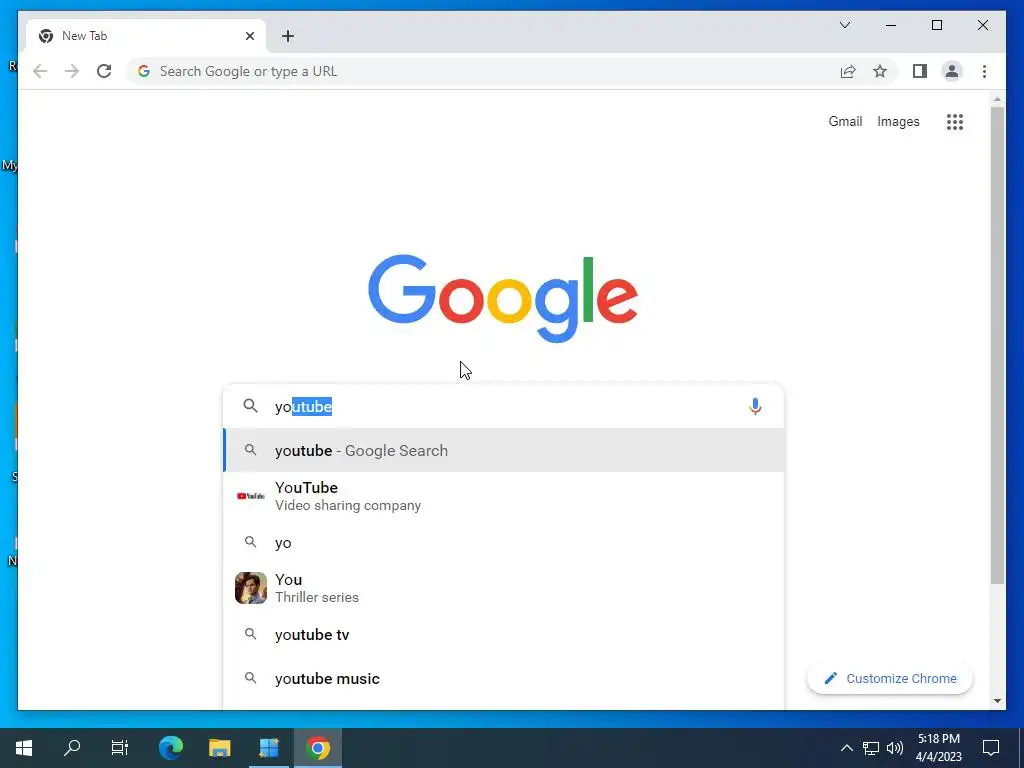Open the Google apps grid
The image size is (1024, 768).
click(x=955, y=121)
